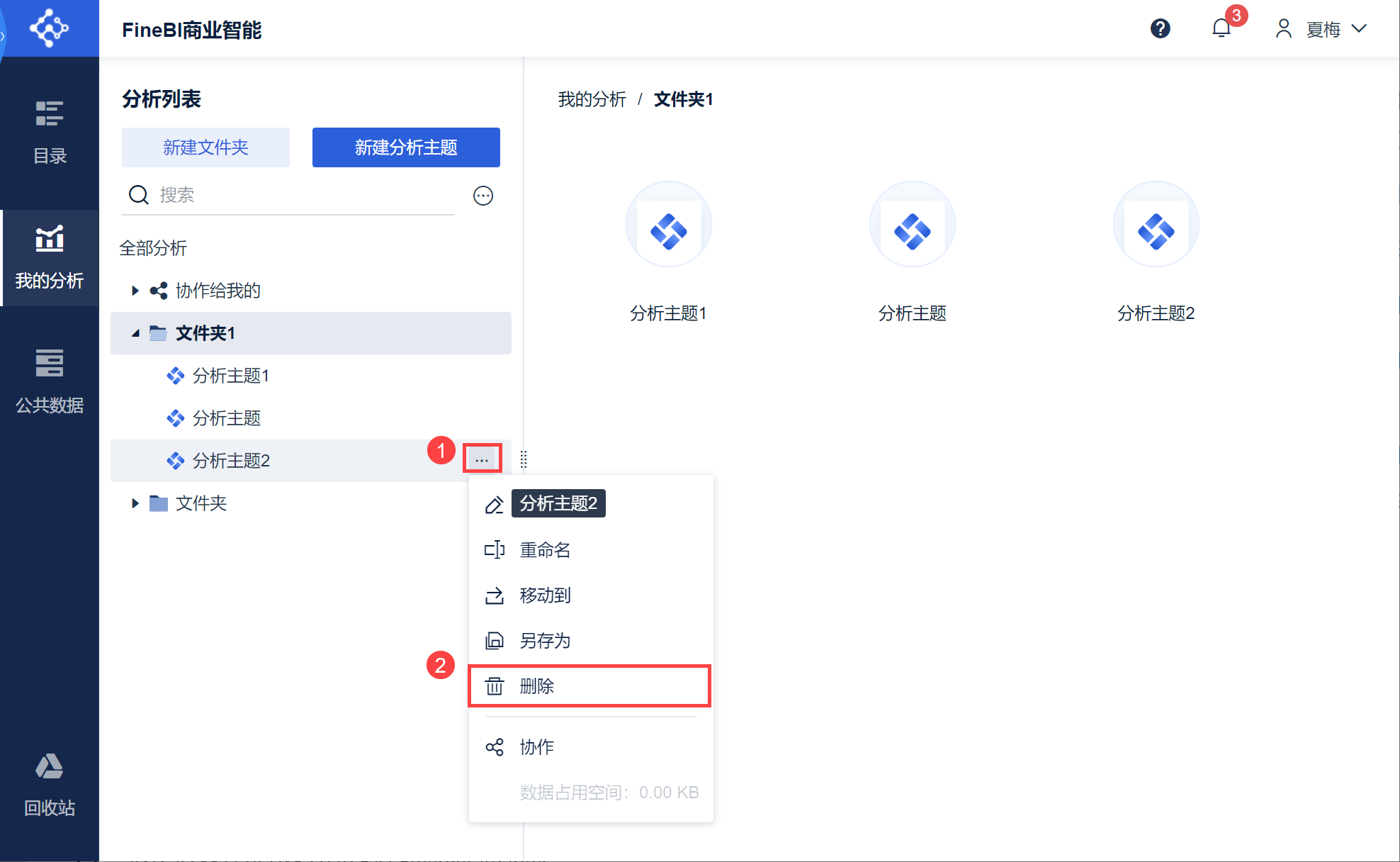
Task: Expand the 协作给我的 tree node
Action: click(135, 291)
